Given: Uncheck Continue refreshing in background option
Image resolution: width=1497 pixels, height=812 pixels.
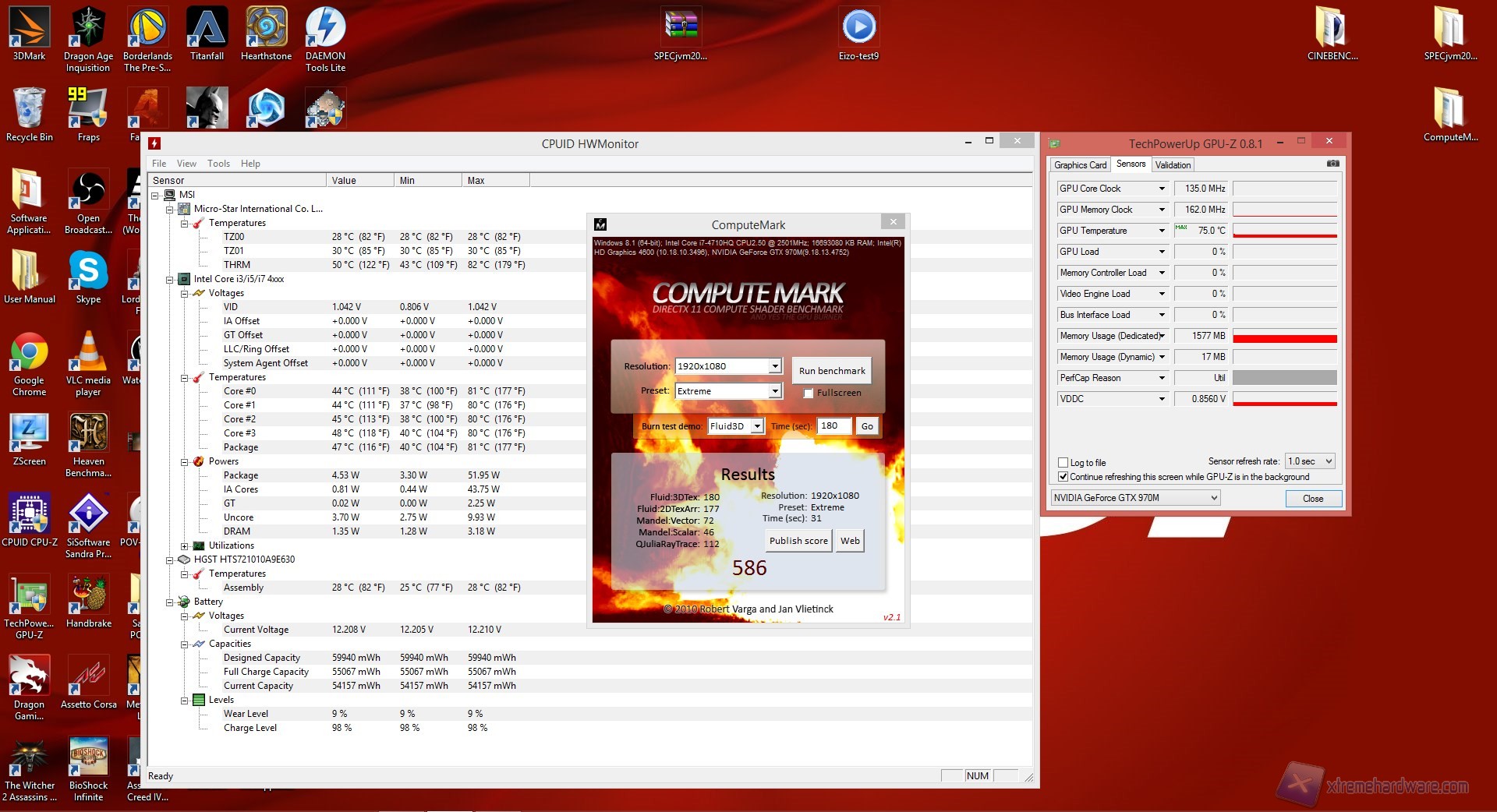Looking at the screenshot, I should point(1063,477).
